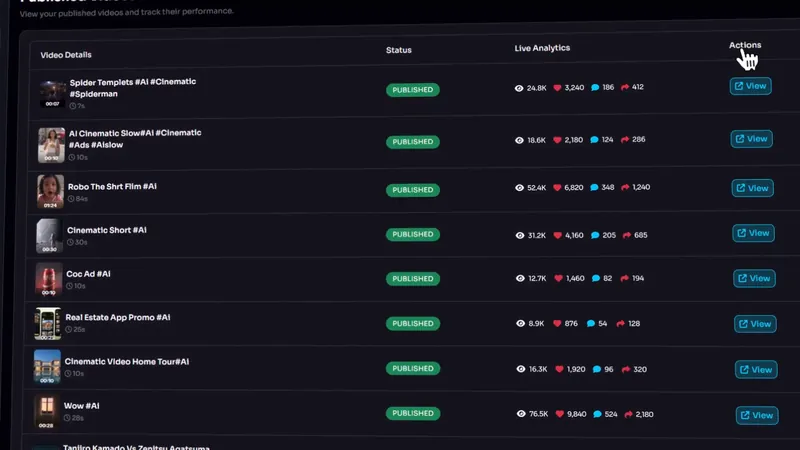Click the comments bubble icon for Spider Templets
The image size is (800, 450).
point(595,87)
